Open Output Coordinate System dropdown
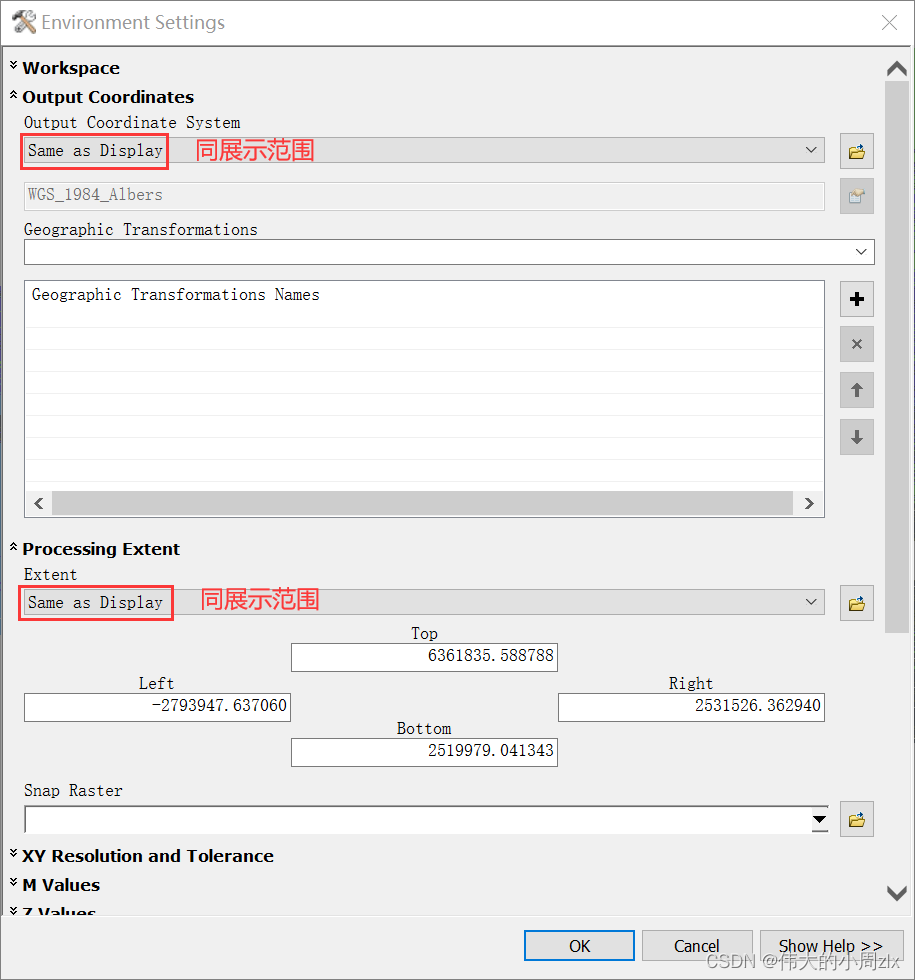Image resolution: width=915 pixels, height=980 pixels. pos(811,150)
